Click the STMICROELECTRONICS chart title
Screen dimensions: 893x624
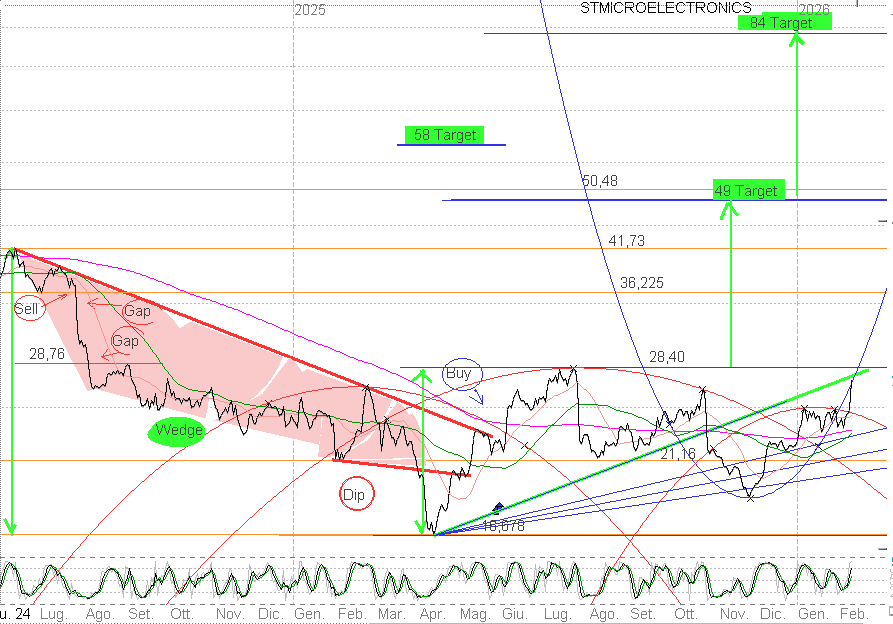click(x=665, y=8)
